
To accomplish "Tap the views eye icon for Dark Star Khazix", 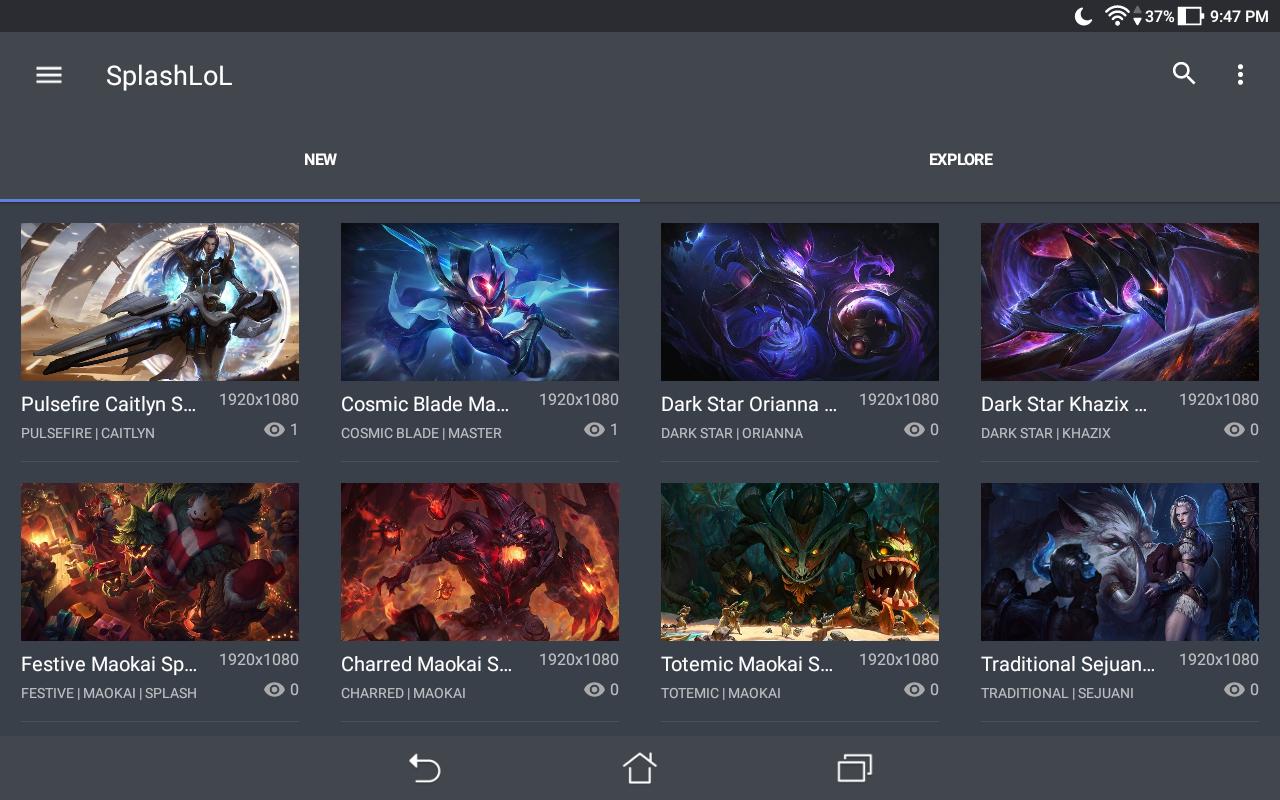I will 1234,429.
